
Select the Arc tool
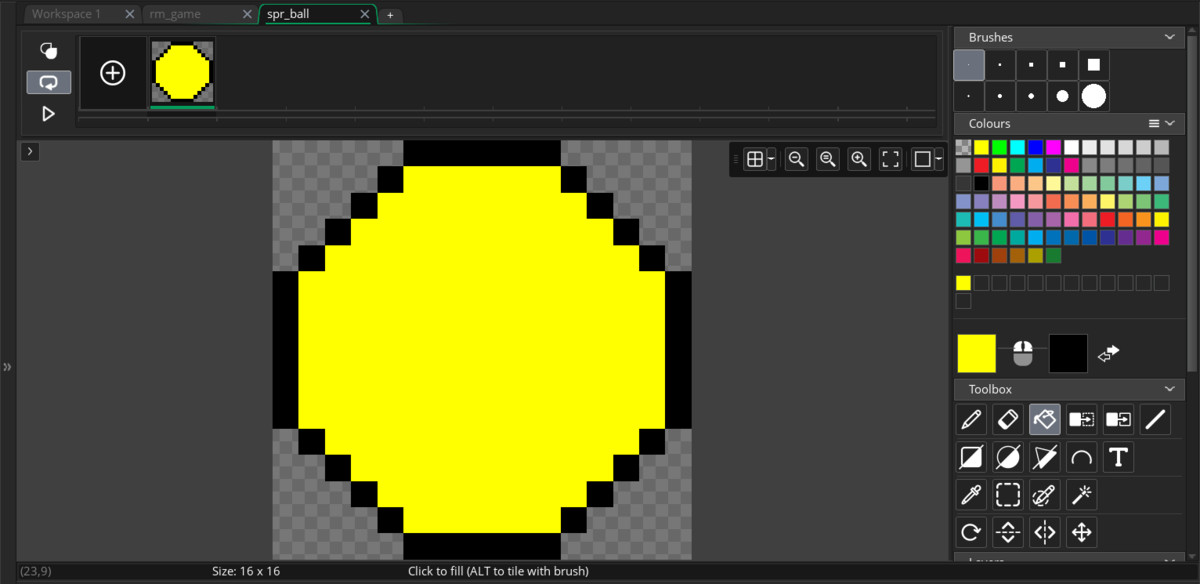tap(1081, 458)
